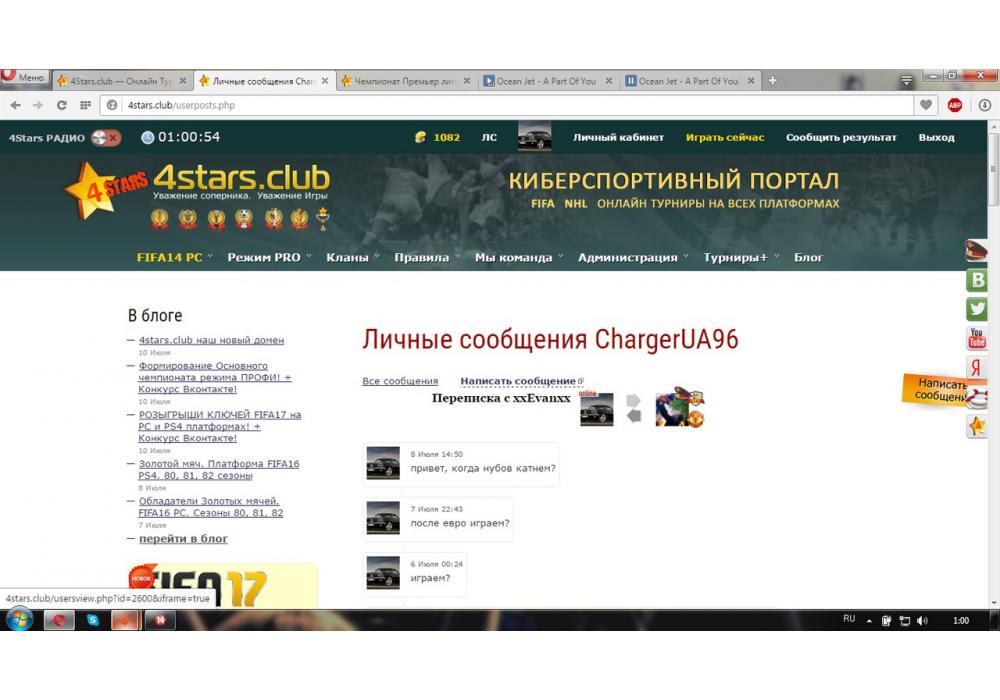Open the Все сообщения link
The width and height of the screenshot is (1000, 700).
coord(400,381)
